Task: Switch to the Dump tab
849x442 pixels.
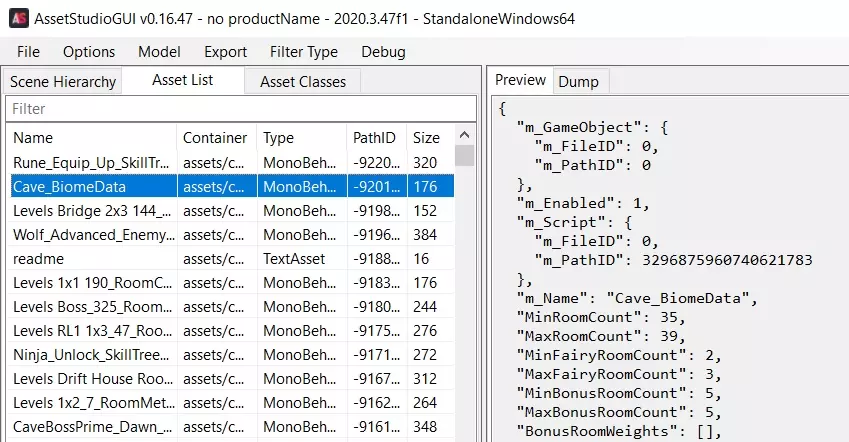Action: pyautogui.click(x=577, y=82)
